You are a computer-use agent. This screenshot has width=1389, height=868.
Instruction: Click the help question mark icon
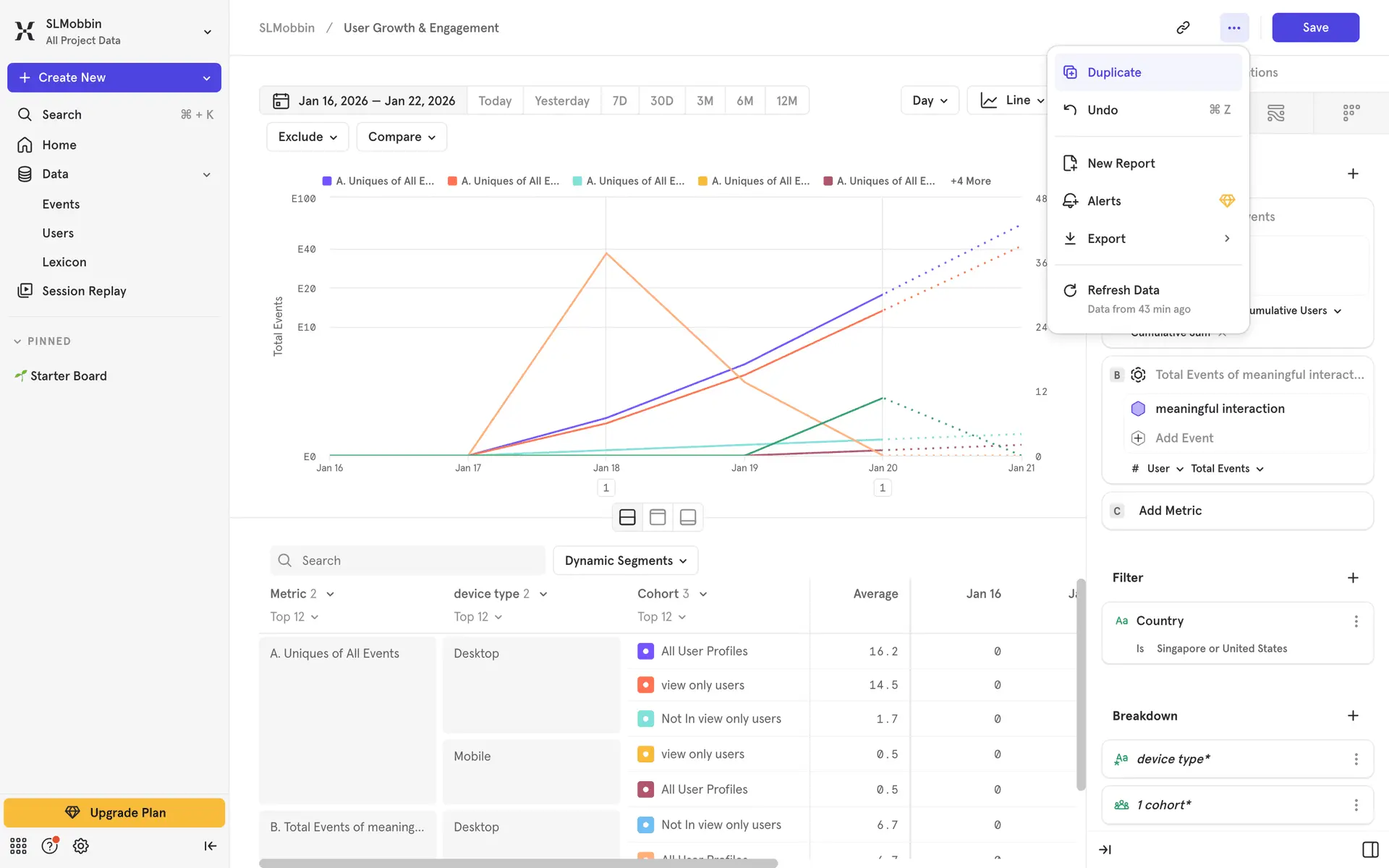49,846
